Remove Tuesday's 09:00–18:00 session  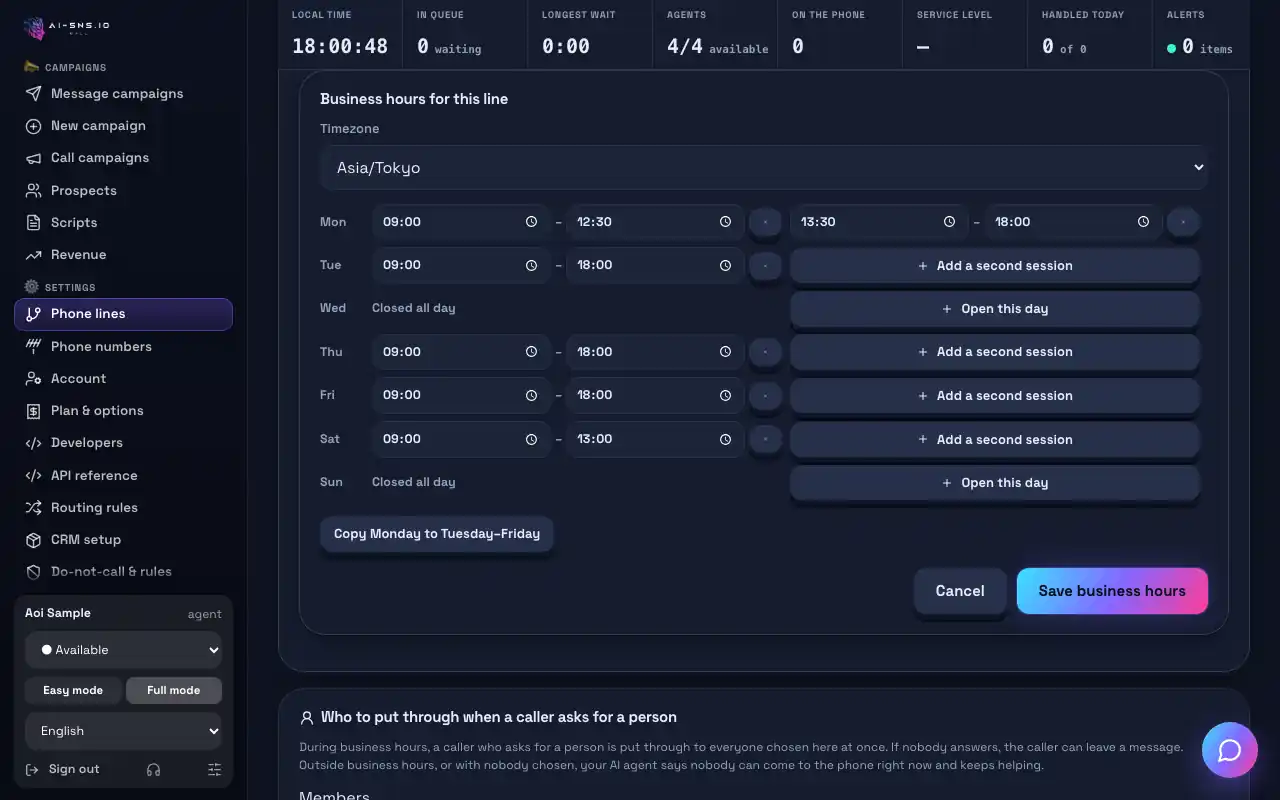[765, 265]
